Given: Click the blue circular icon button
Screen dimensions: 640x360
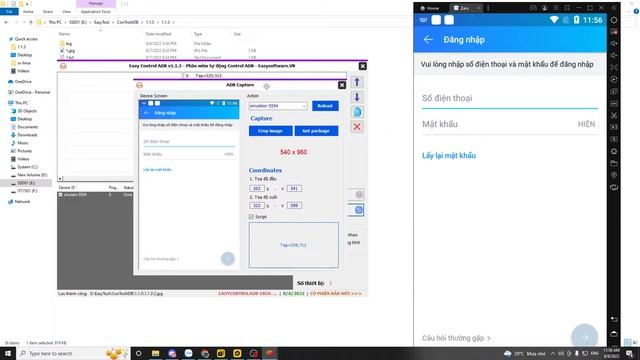Looking at the screenshot, I should 358,210.
